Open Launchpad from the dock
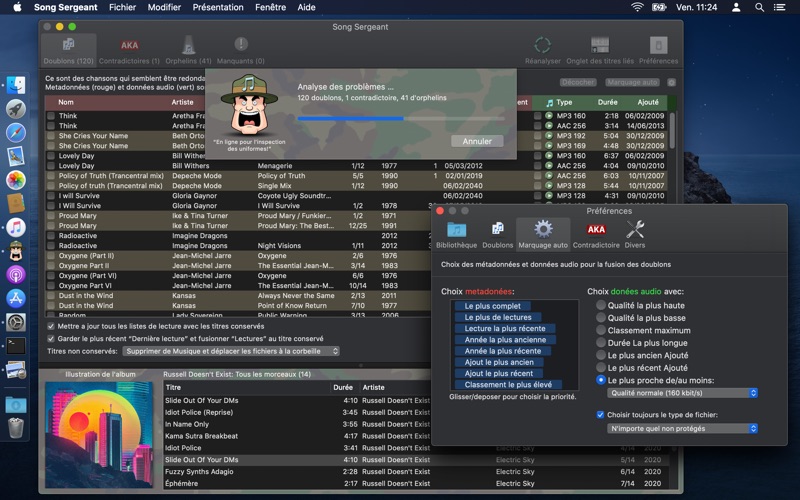Screen dimensions: 800x500 click(x=16, y=109)
